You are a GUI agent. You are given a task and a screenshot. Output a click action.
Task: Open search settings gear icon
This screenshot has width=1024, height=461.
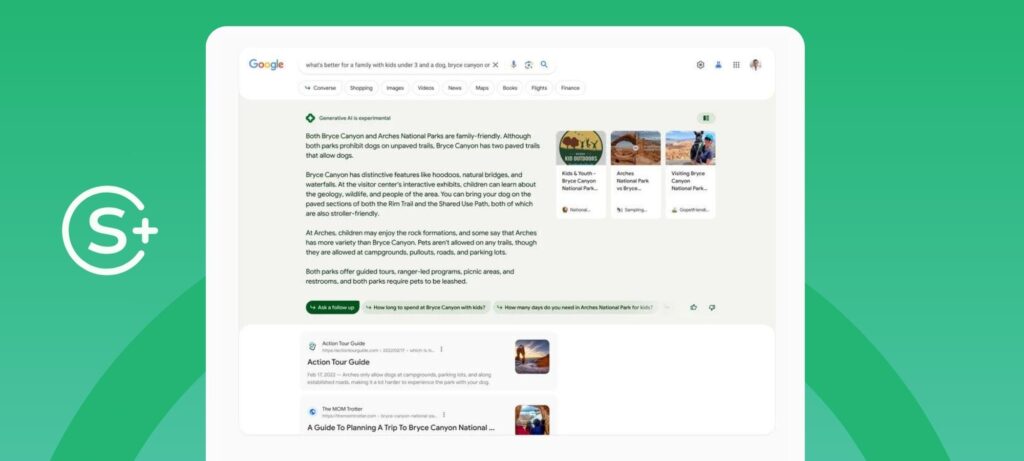(700, 65)
